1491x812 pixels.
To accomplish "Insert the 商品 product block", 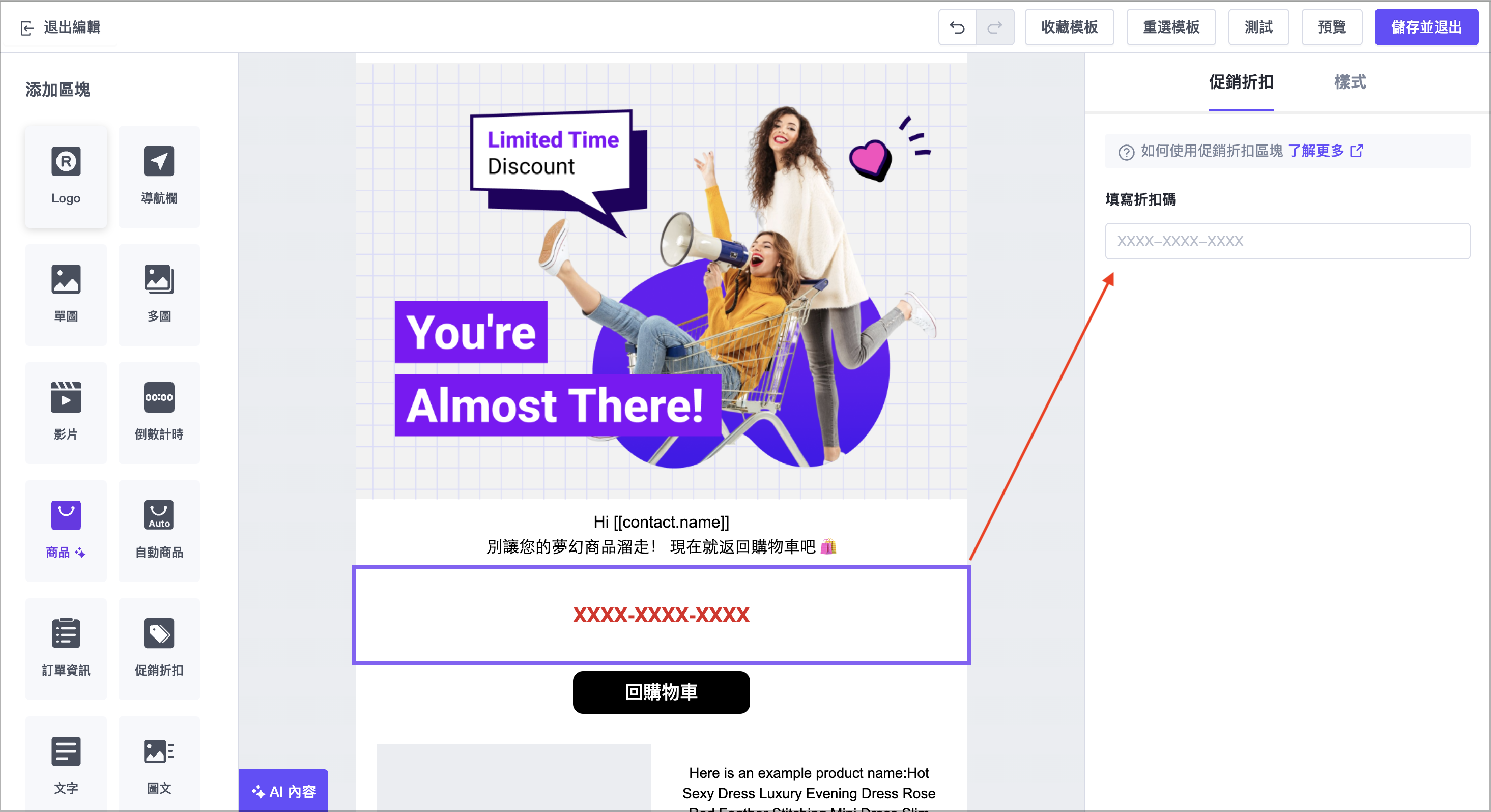I will point(66,531).
